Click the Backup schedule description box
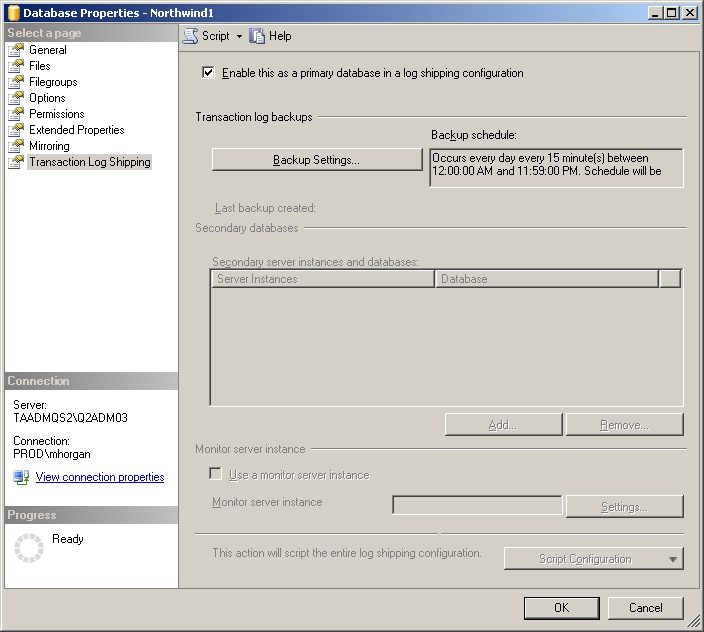This screenshot has height=632, width=704. (556, 168)
